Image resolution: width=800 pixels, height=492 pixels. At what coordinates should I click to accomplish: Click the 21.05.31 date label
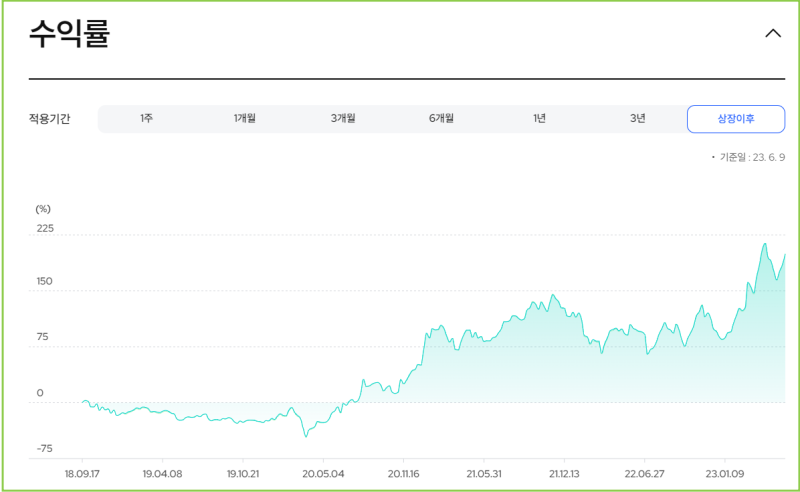[484, 474]
